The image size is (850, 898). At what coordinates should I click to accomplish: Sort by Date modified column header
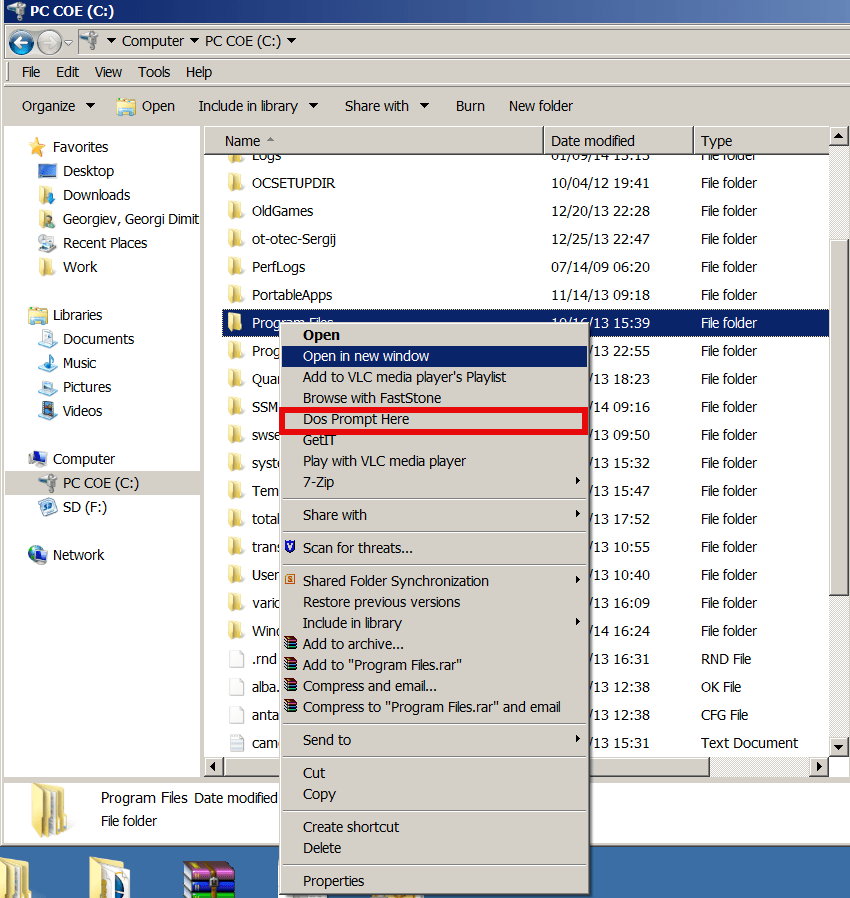(618, 141)
